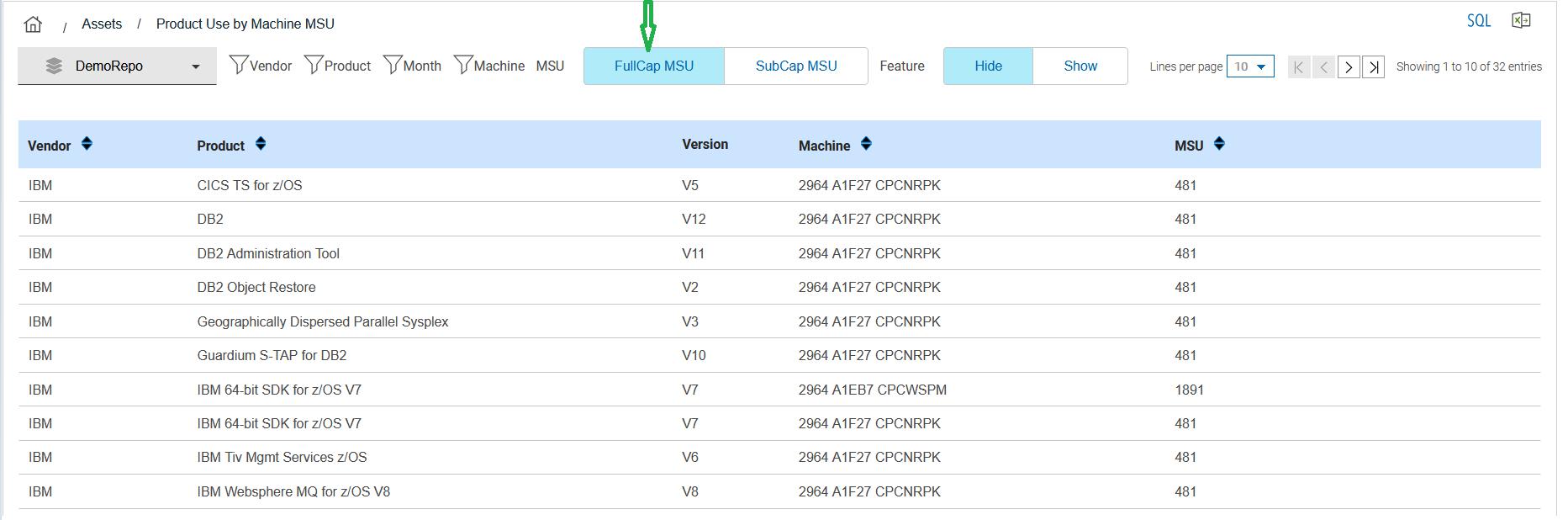This screenshot has height=520, width=1568.
Task: Click version V8 cell
Action: tap(690, 491)
